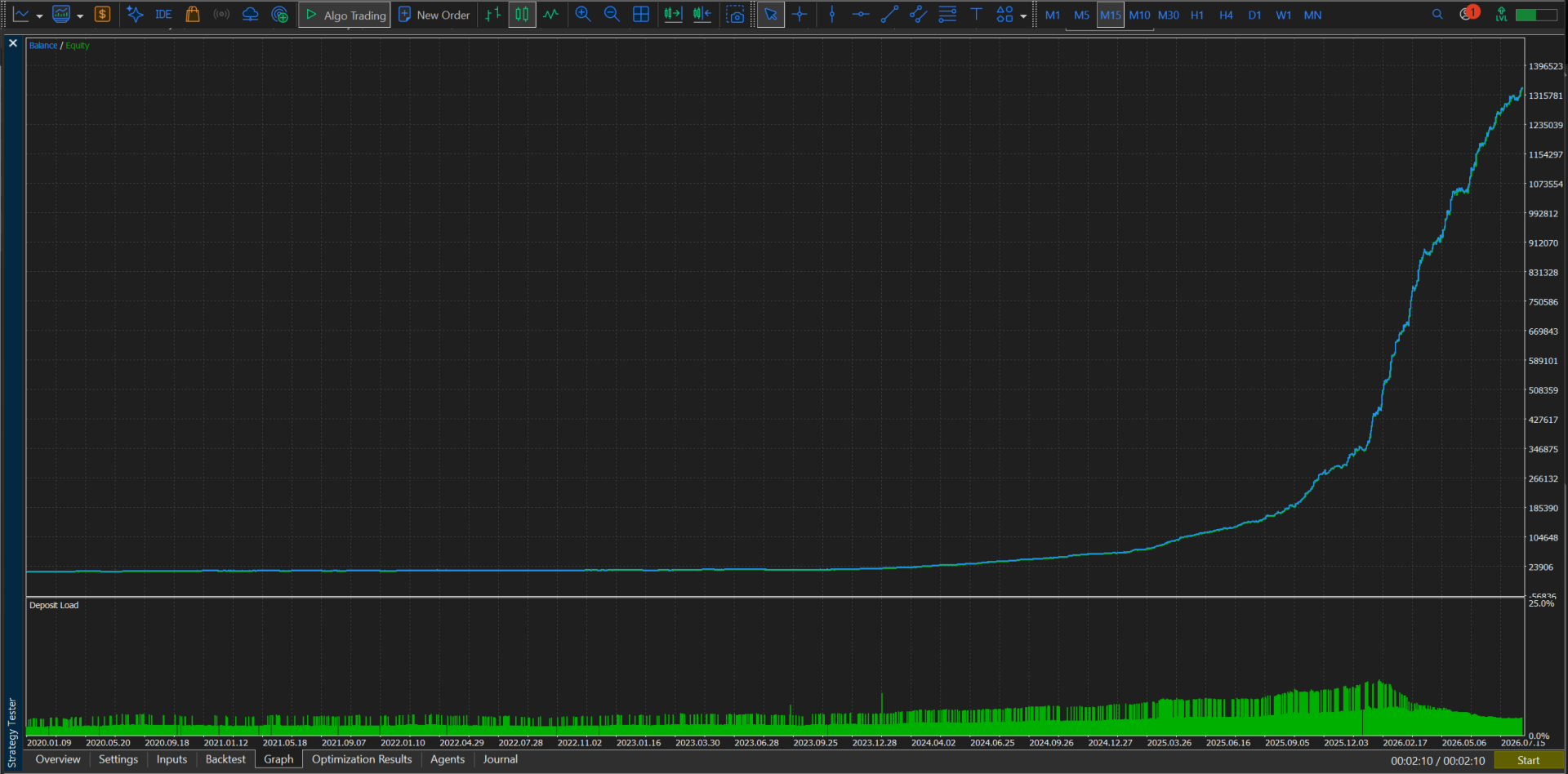Click the LVL upload icon
The height and width of the screenshot is (774, 1568).
[1501, 14]
